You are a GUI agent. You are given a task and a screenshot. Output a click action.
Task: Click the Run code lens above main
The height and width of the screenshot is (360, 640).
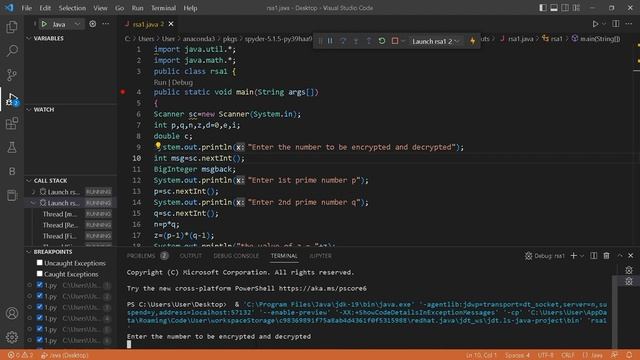(160, 82)
